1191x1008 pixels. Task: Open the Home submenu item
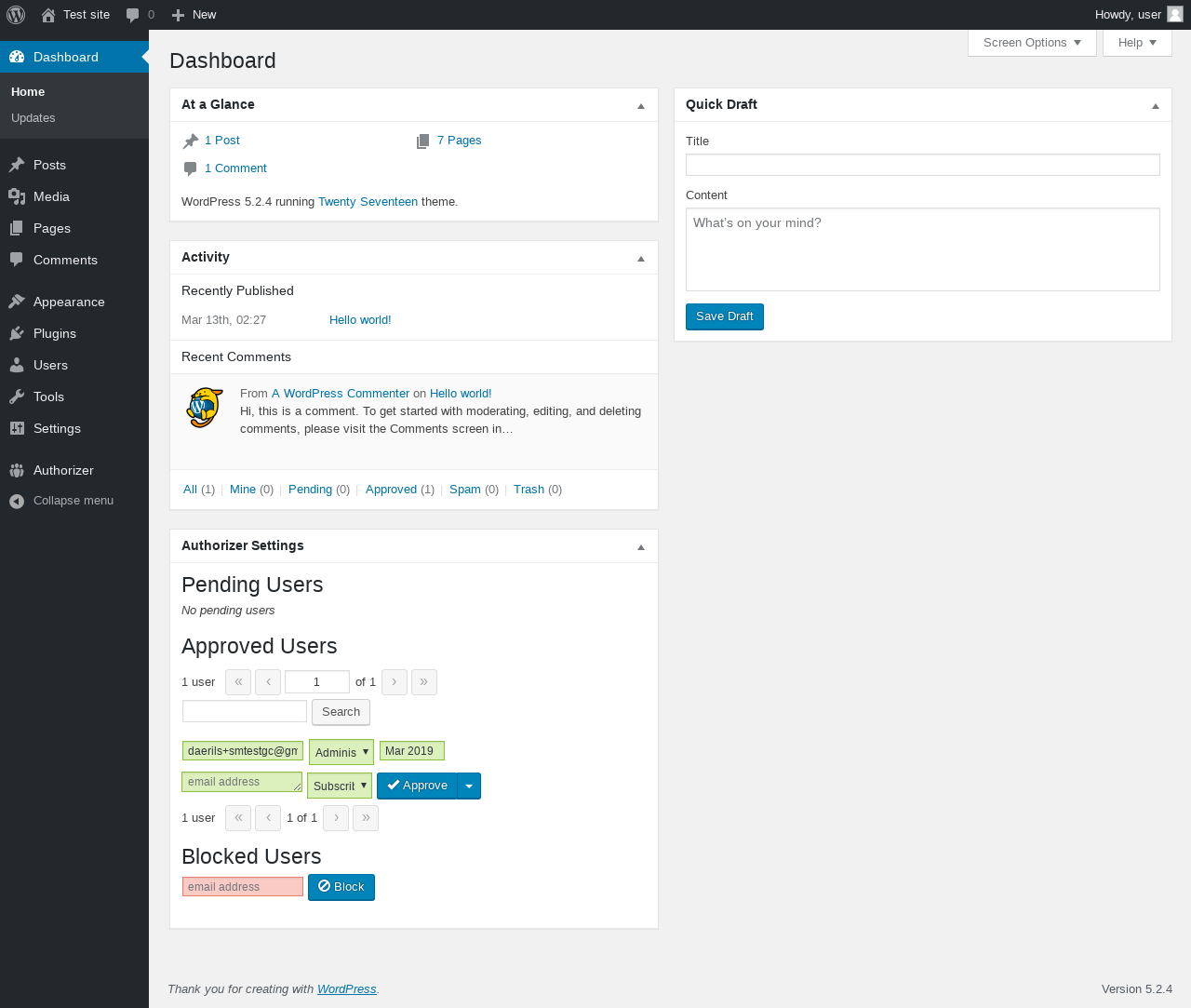[28, 92]
